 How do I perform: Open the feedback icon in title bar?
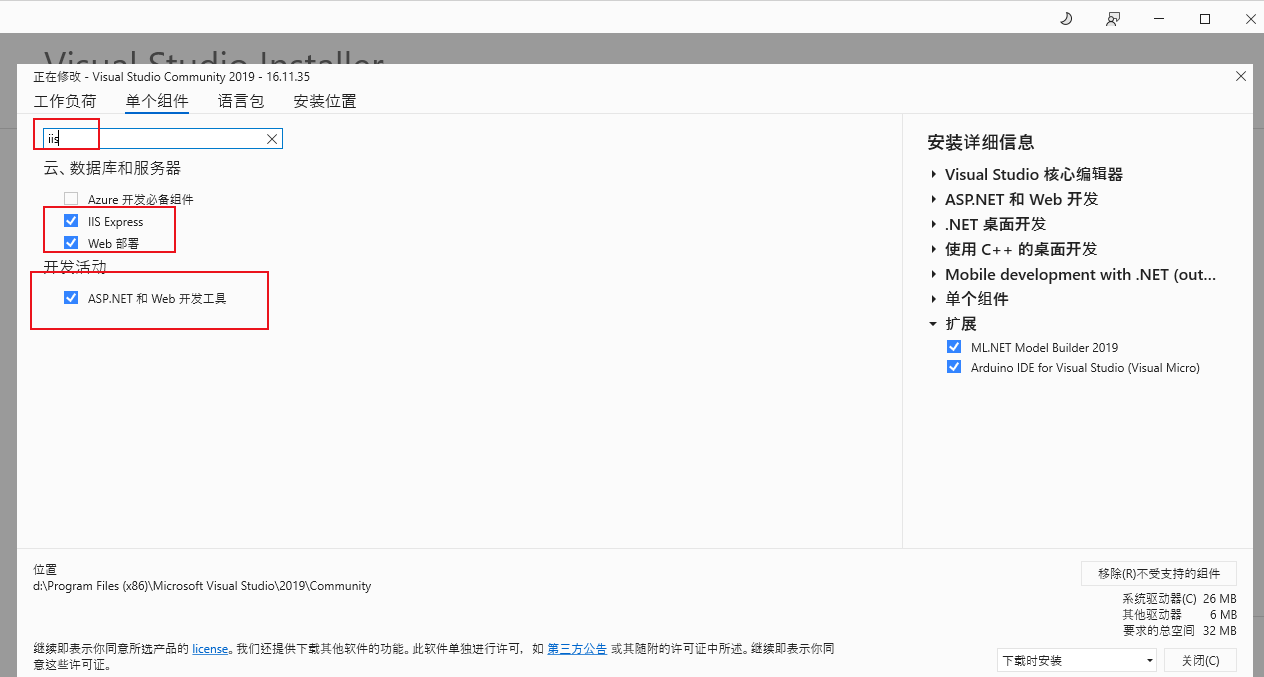pyautogui.click(x=1113, y=18)
